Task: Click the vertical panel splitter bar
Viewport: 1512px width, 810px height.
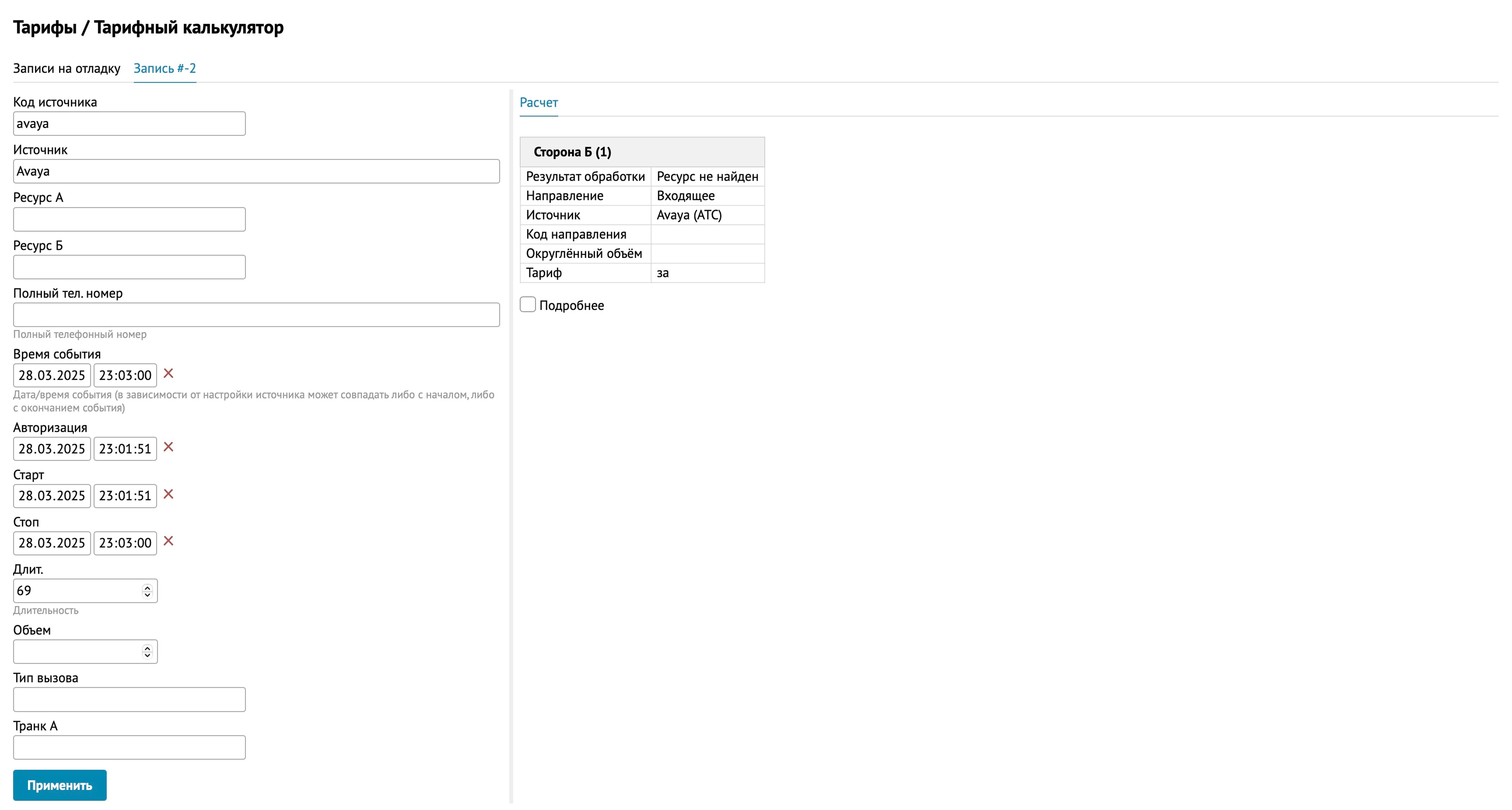Action: 511,446
